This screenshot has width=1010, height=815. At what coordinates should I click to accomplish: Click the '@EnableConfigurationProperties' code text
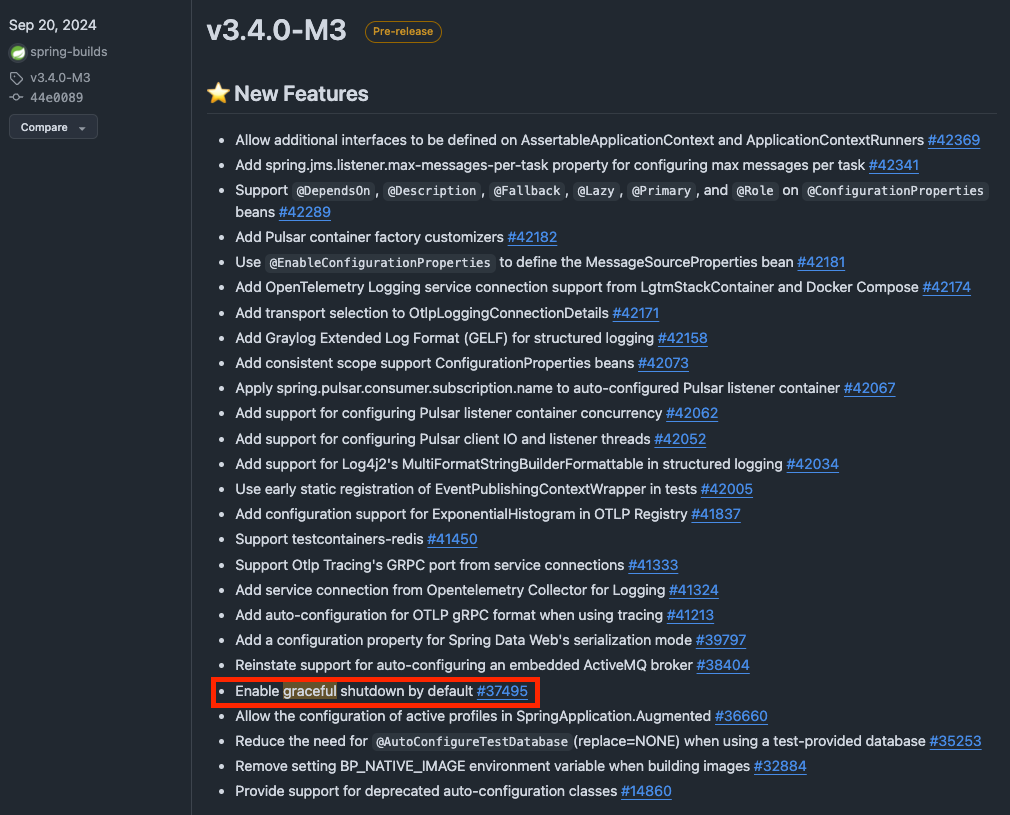click(x=380, y=264)
